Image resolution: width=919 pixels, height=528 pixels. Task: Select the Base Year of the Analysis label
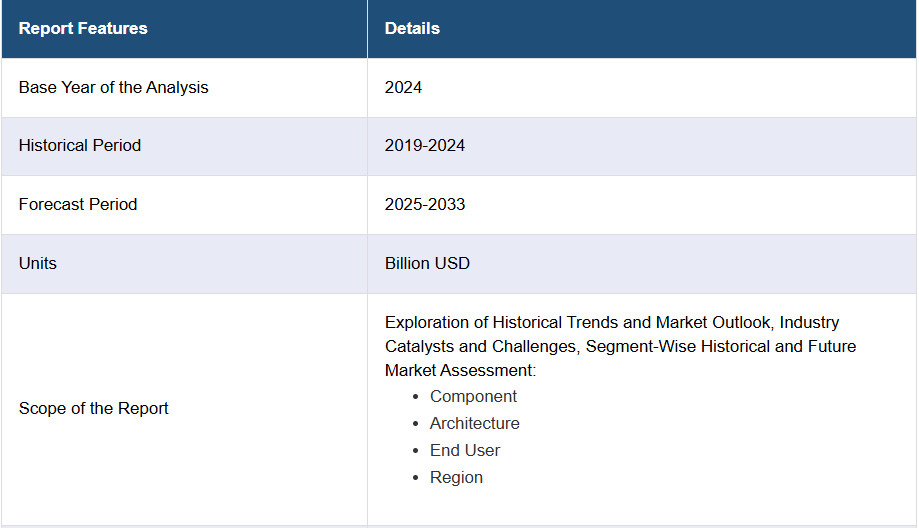coord(113,87)
